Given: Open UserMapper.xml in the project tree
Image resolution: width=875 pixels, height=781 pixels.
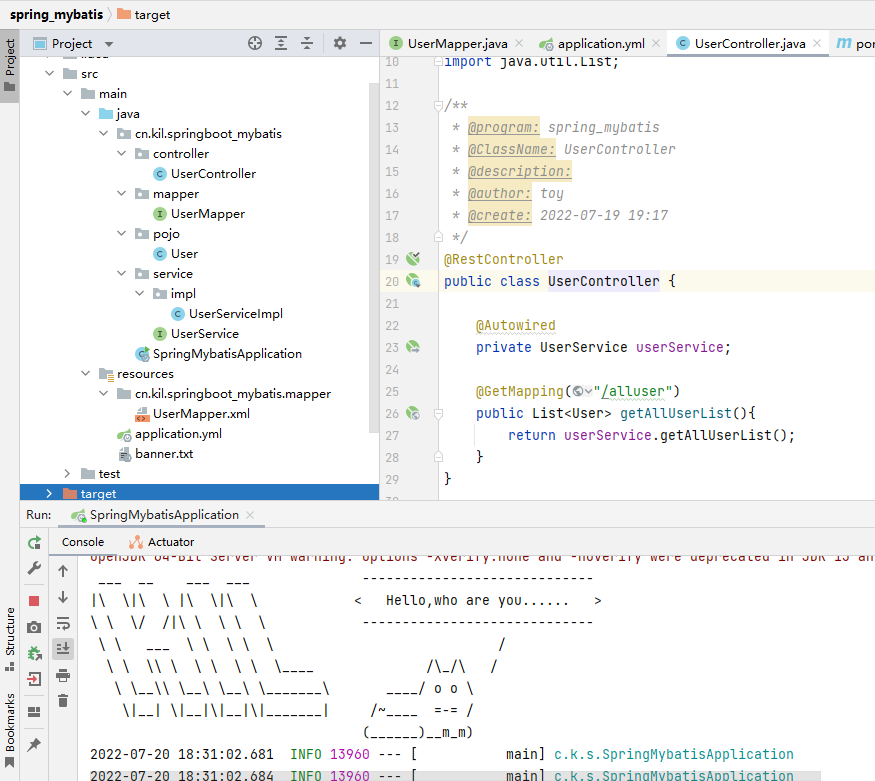Looking at the screenshot, I should pos(201,414).
